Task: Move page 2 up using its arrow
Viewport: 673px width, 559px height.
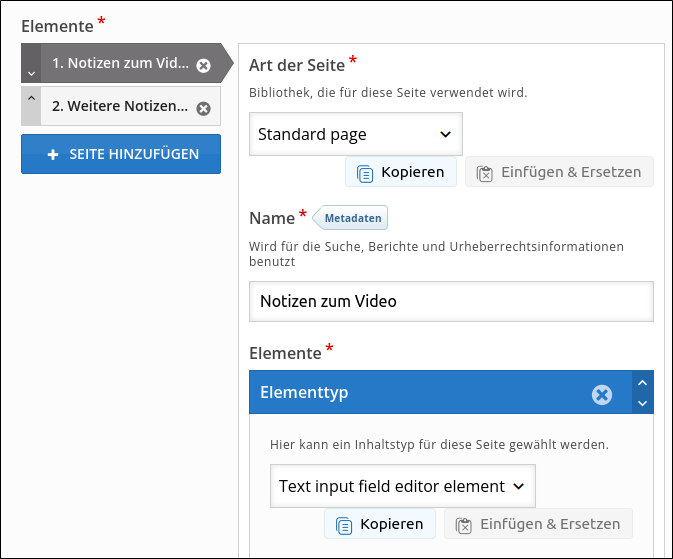Action: click(x=31, y=98)
